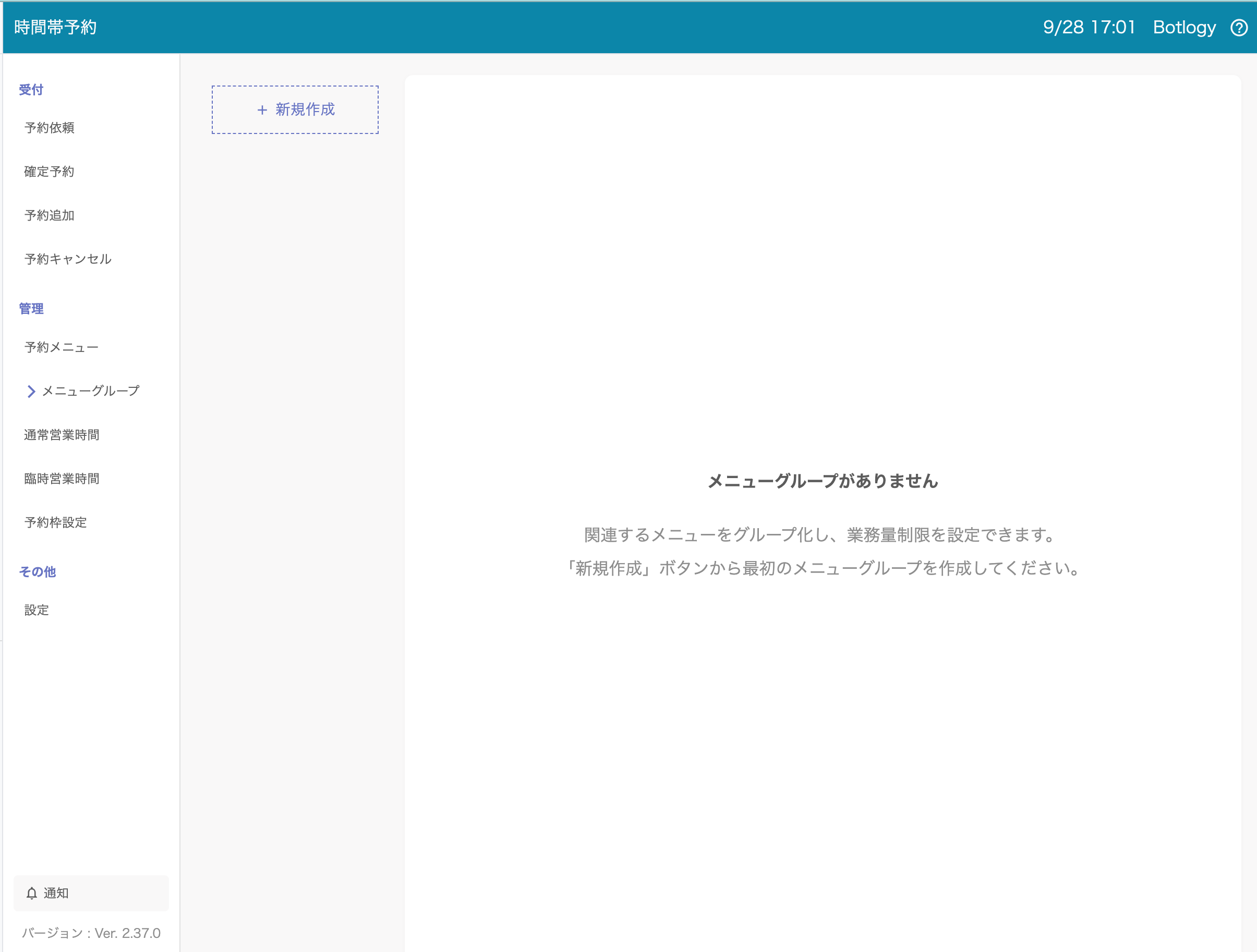Click the chevron beside メニューグループ
Screen dimensions: 1257x952
pos(31,392)
